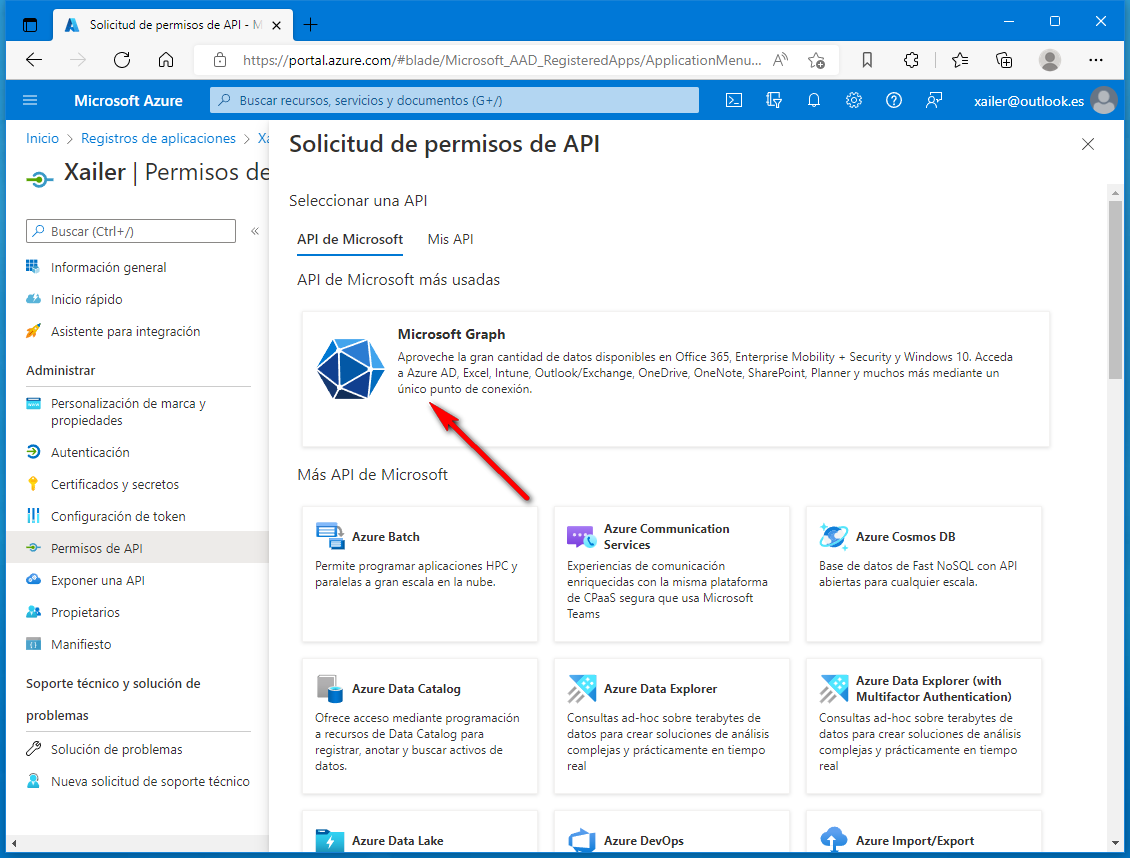Open Cloud Shell from the top bar
This screenshot has width=1130, height=858.
point(734,100)
